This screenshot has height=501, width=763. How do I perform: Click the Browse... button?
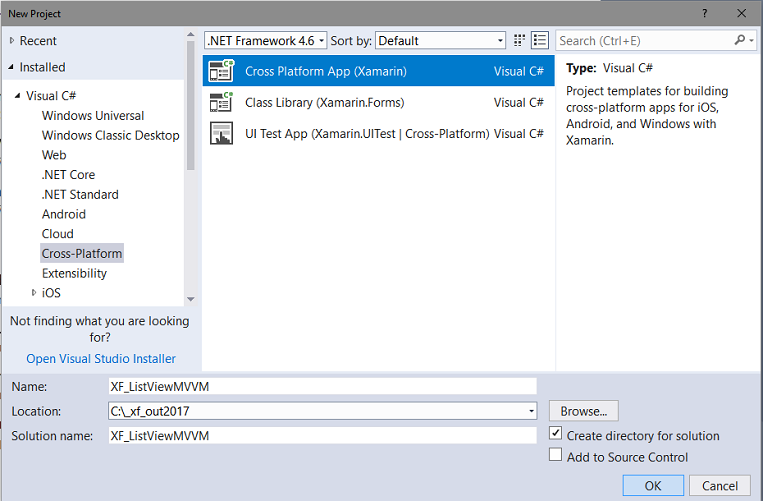(584, 411)
